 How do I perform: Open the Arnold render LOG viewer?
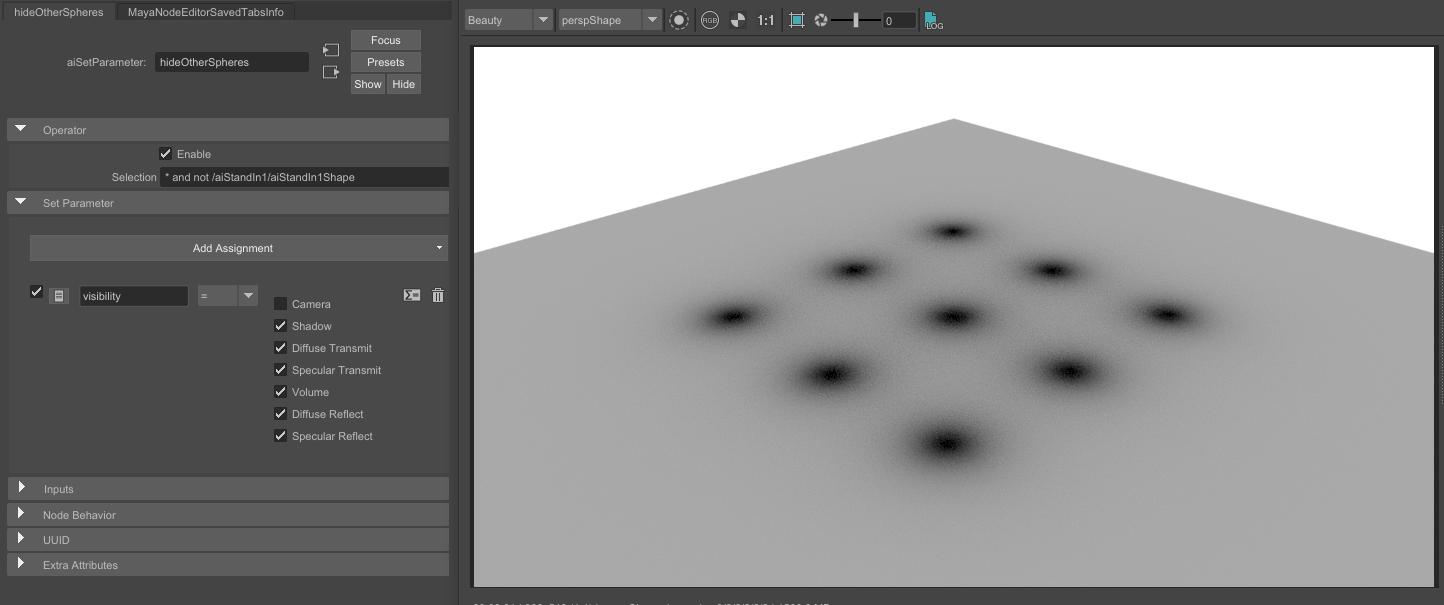(931, 19)
